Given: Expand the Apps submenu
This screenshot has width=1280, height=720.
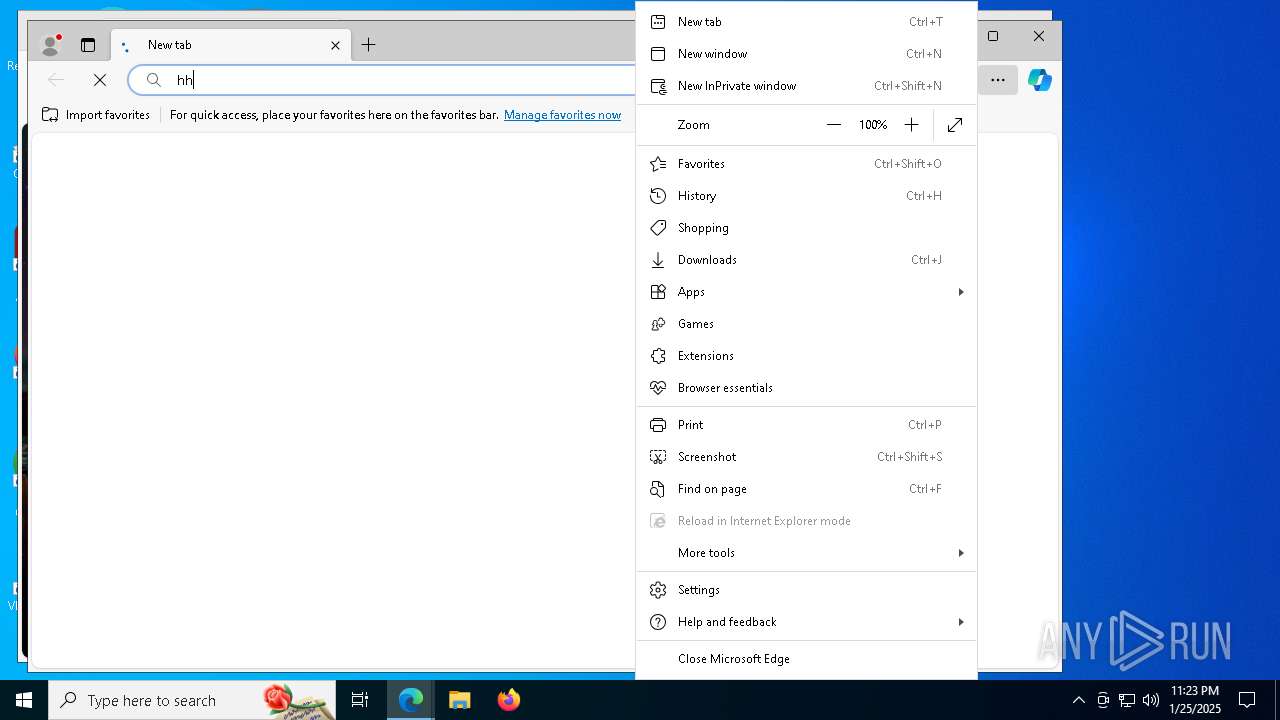Looking at the screenshot, I should (806, 292).
